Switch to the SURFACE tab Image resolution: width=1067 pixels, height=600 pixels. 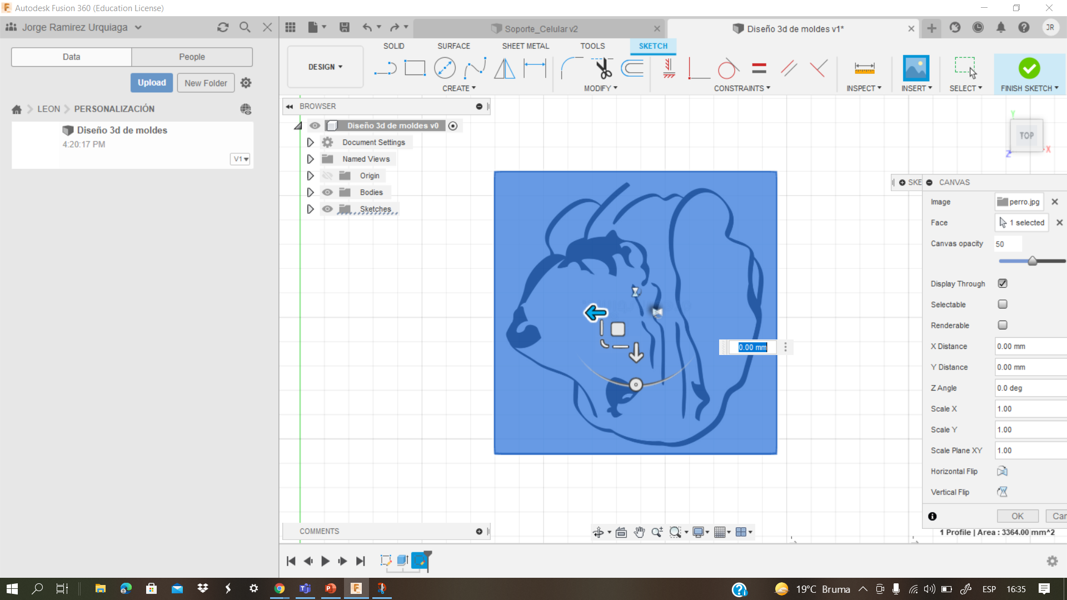(453, 46)
